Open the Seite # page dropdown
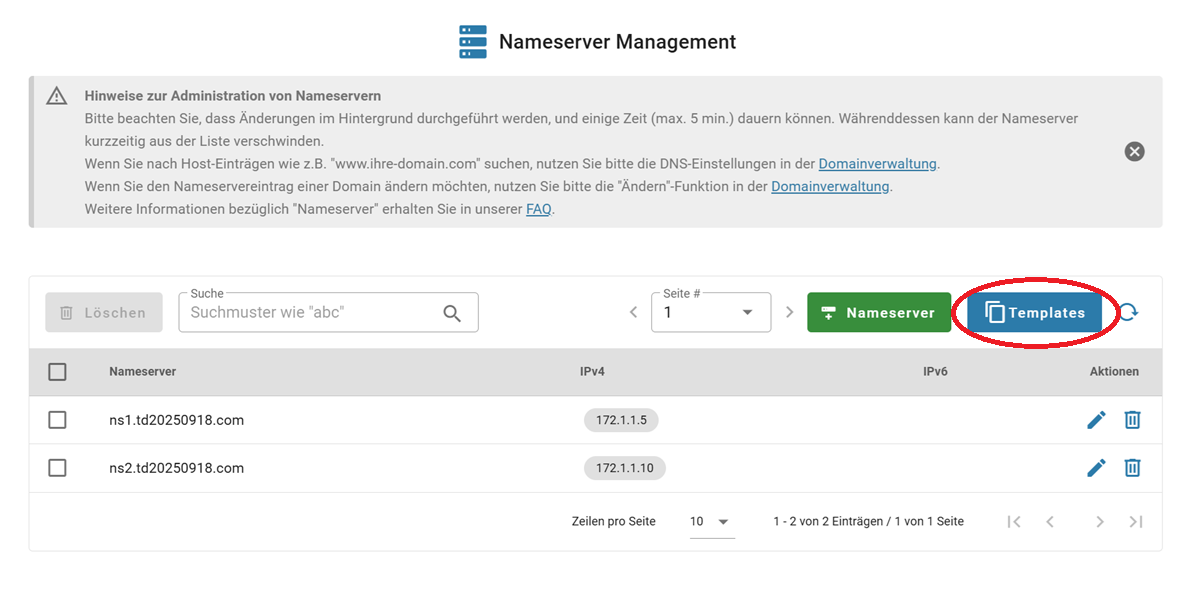This screenshot has height=590, width=1190. pos(710,313)
